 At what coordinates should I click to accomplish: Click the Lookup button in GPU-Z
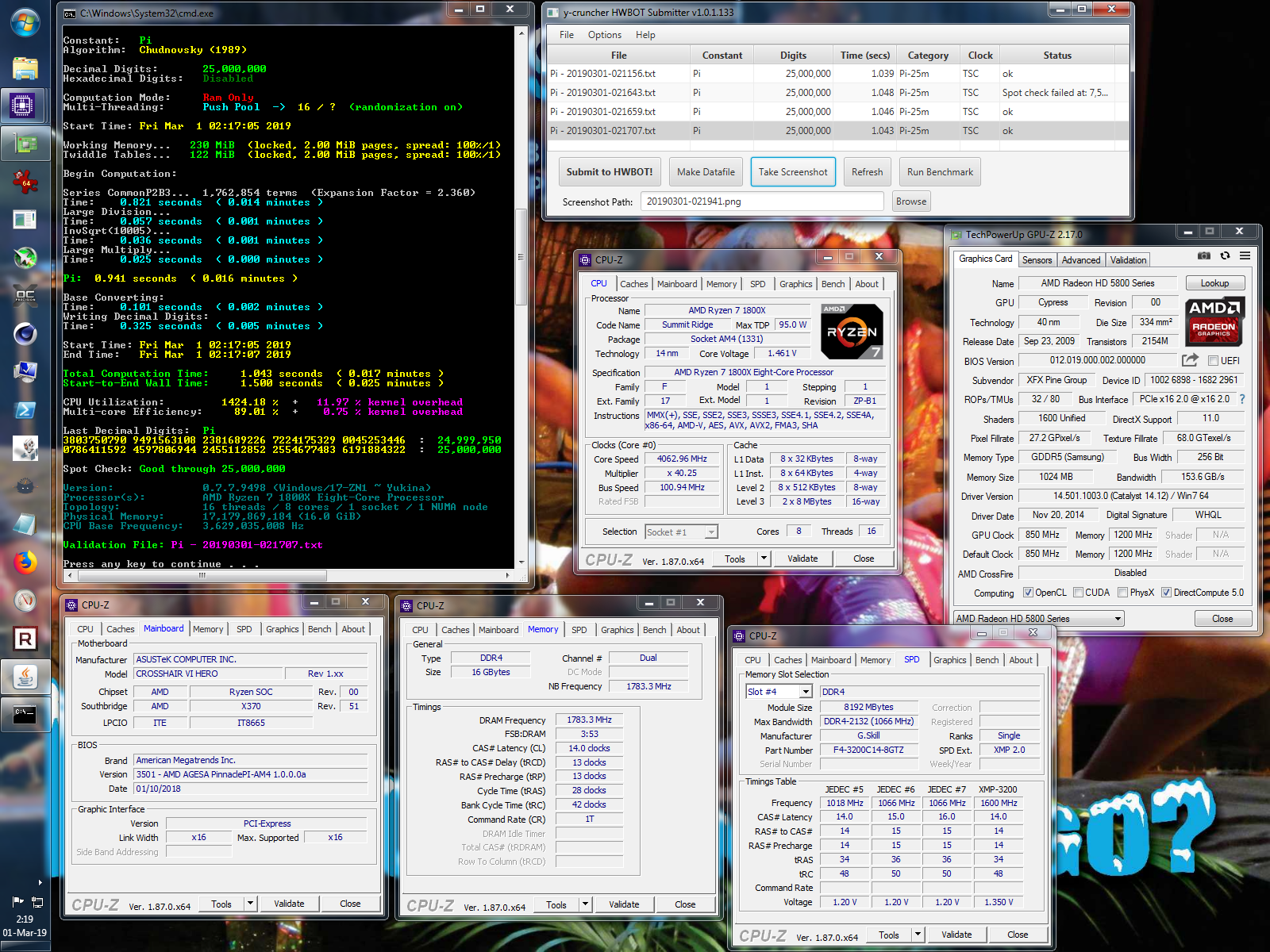1214,283
